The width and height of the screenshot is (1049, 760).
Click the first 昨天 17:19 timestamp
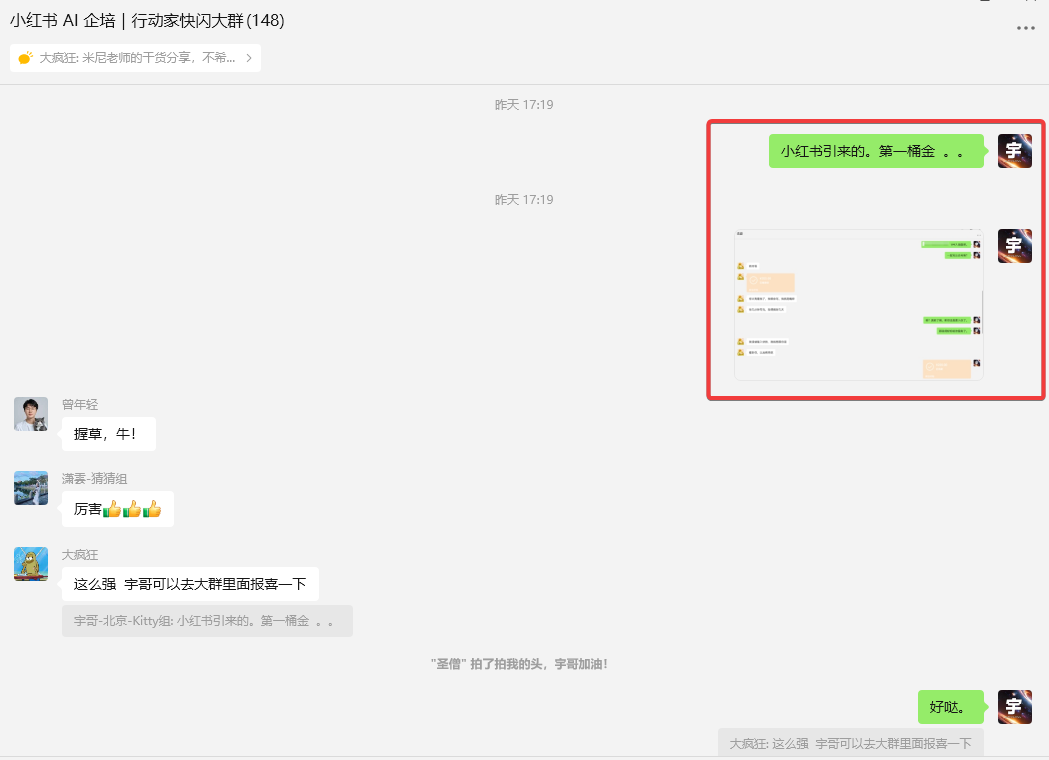tap(524, 104)
